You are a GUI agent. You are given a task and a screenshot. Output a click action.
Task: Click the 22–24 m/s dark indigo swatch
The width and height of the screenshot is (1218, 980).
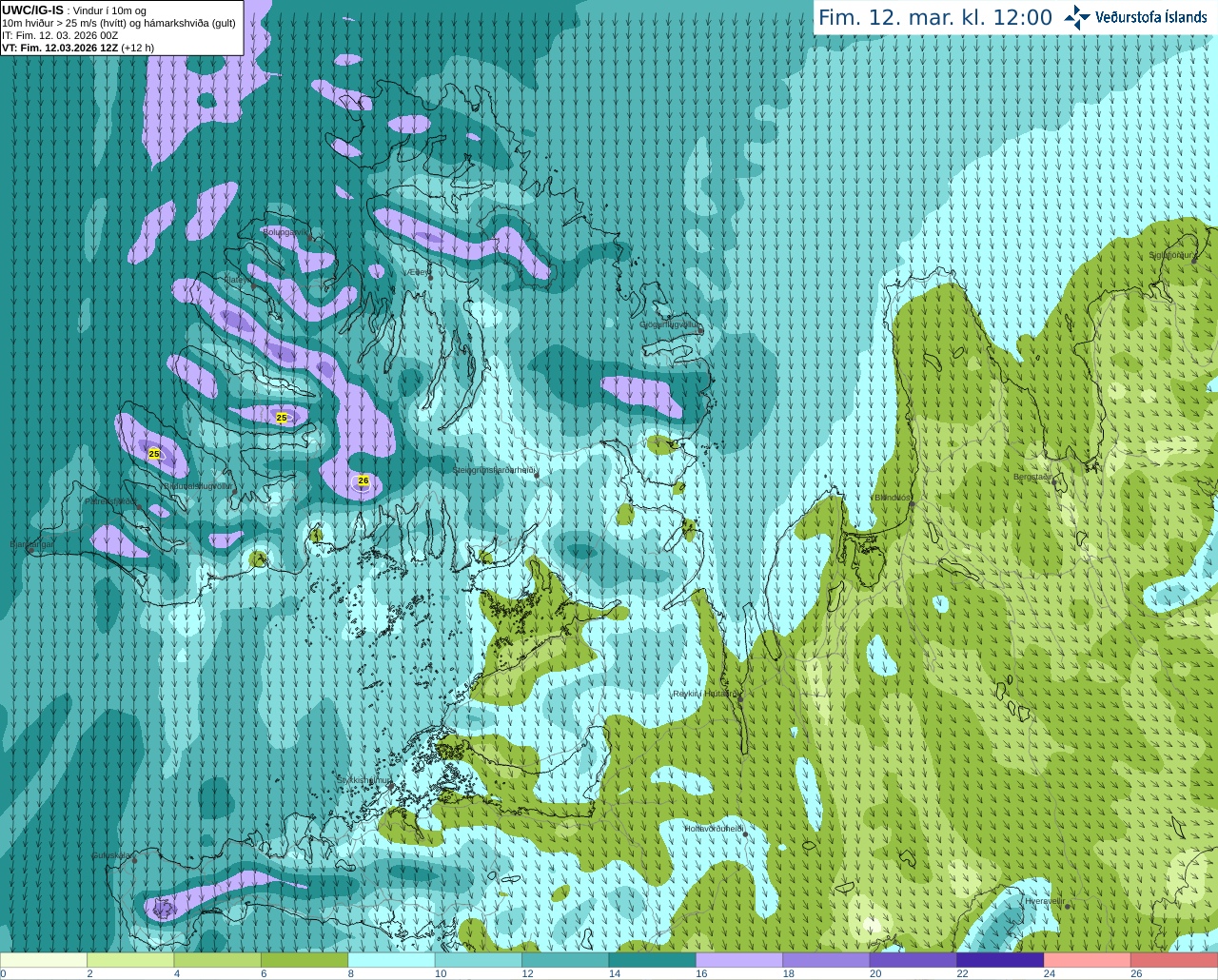click(x=1000, y=960)
